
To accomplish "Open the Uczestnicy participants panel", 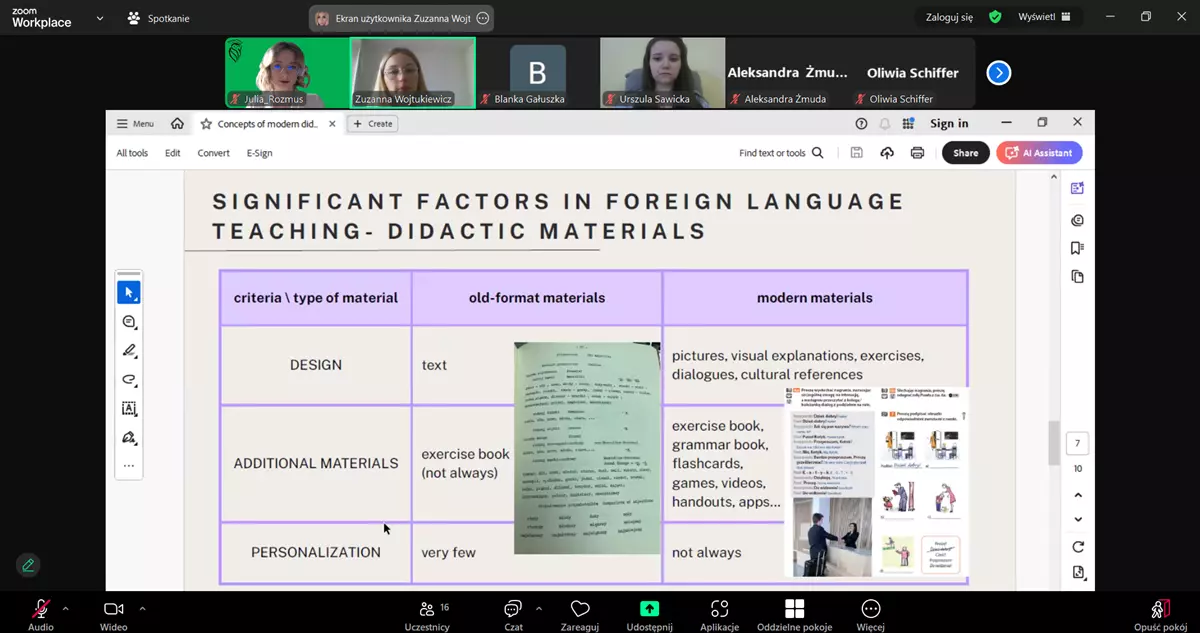I will pos(427,609).
